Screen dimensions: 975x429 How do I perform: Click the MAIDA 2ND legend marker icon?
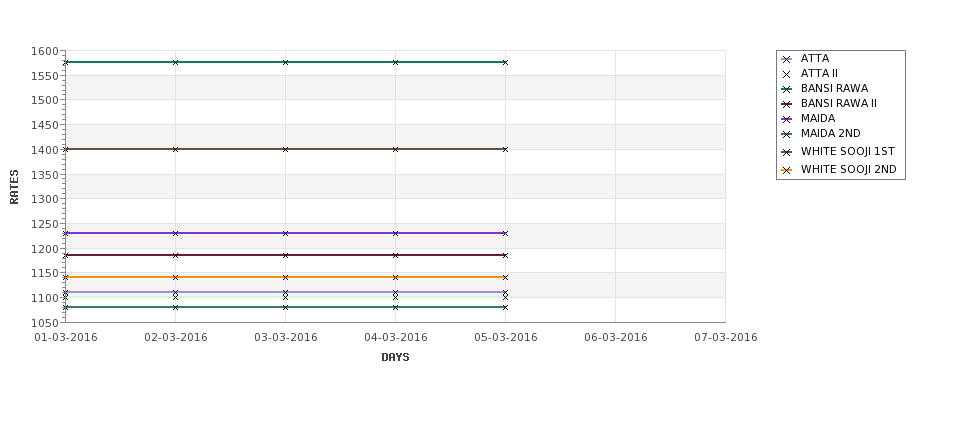[x=786, y=134]
